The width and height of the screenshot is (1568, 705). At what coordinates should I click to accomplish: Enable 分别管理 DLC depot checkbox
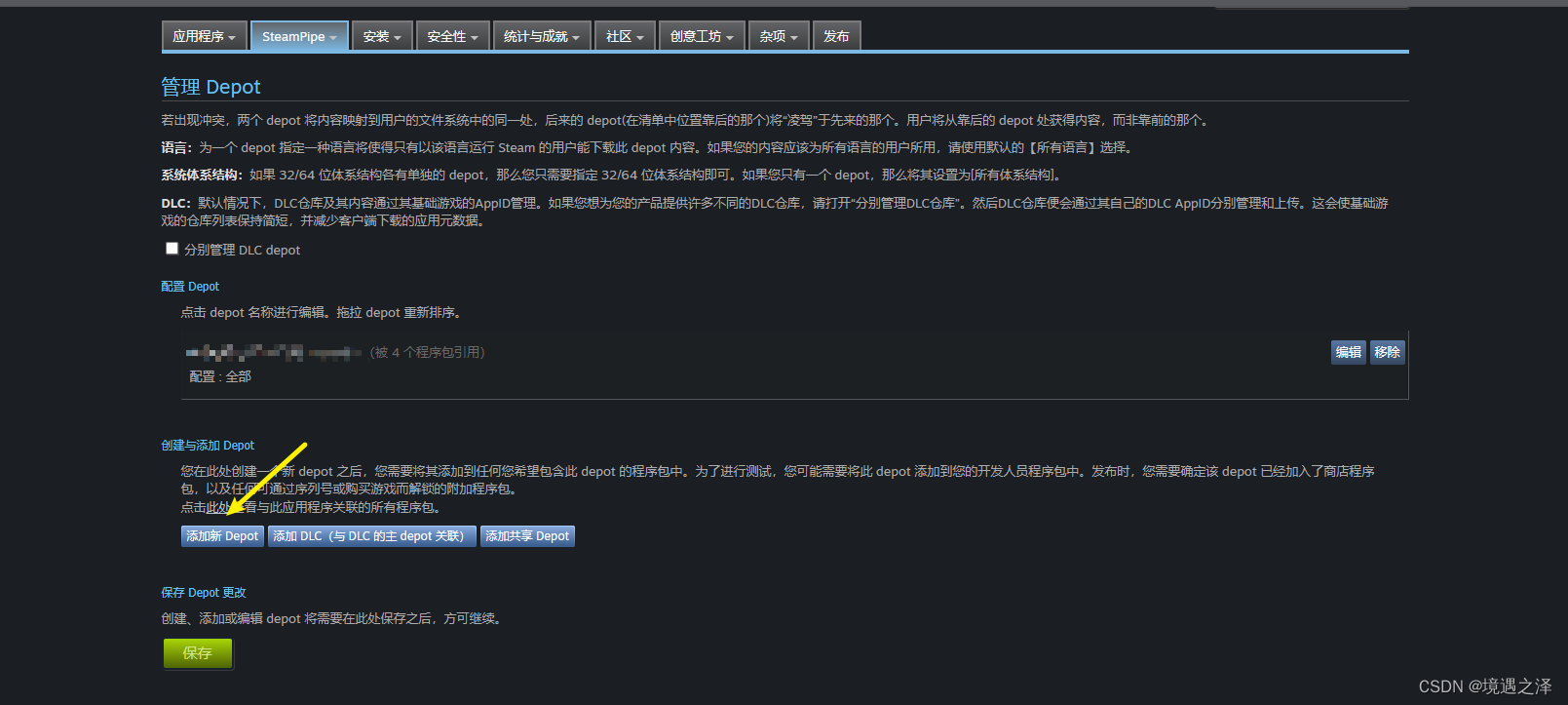[x=172, y=249]
